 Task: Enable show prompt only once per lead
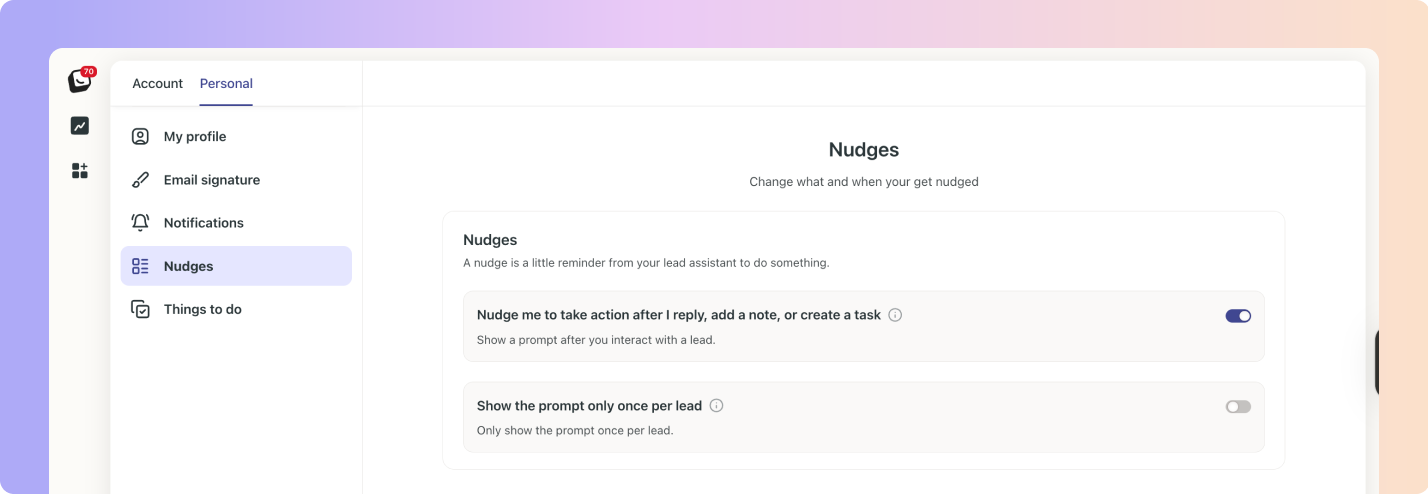[1238, 407]
